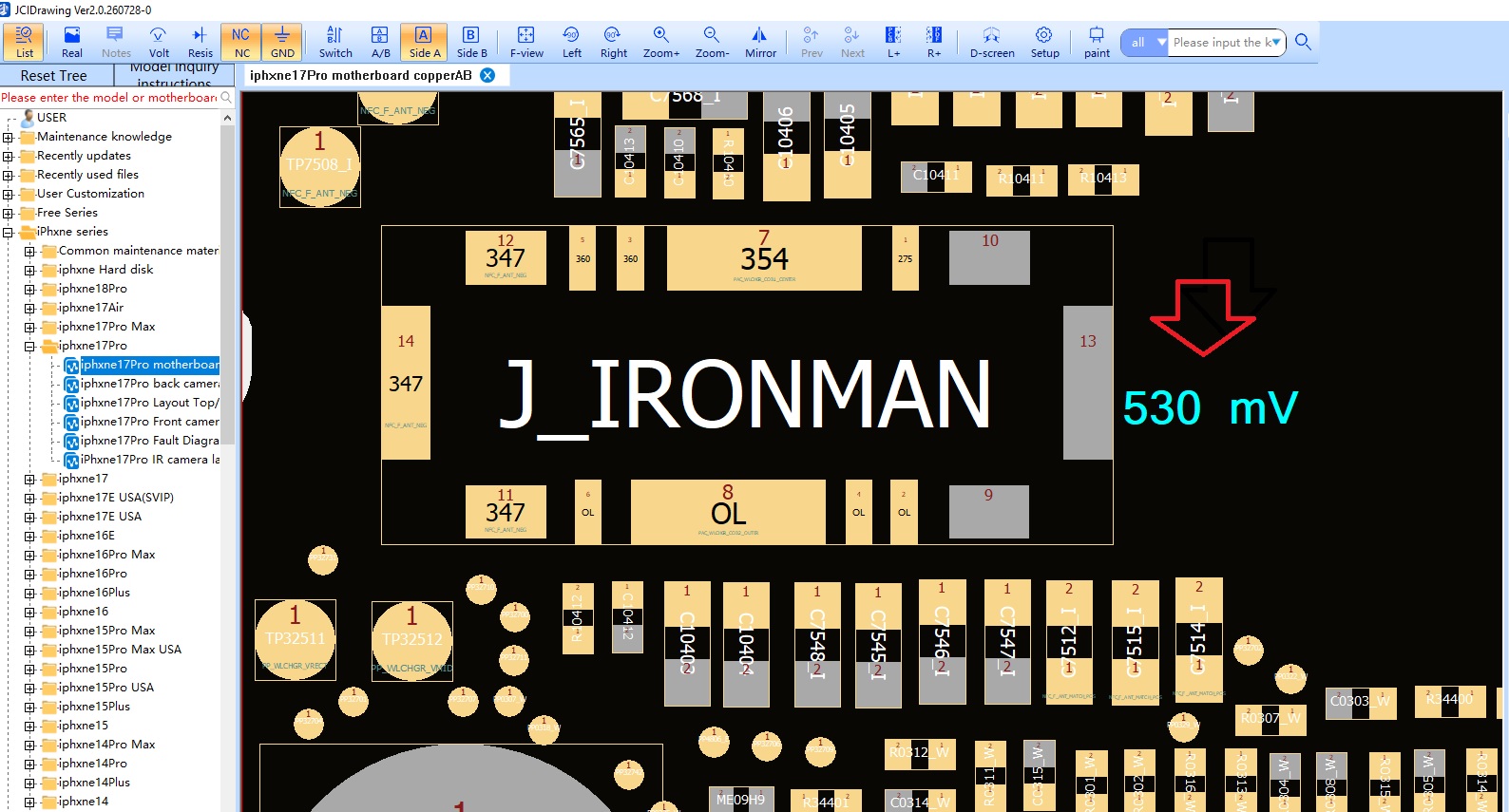Screen dimensions: 1509x812
Task: Toggle GND highlighting
Action: coord(282,42)
